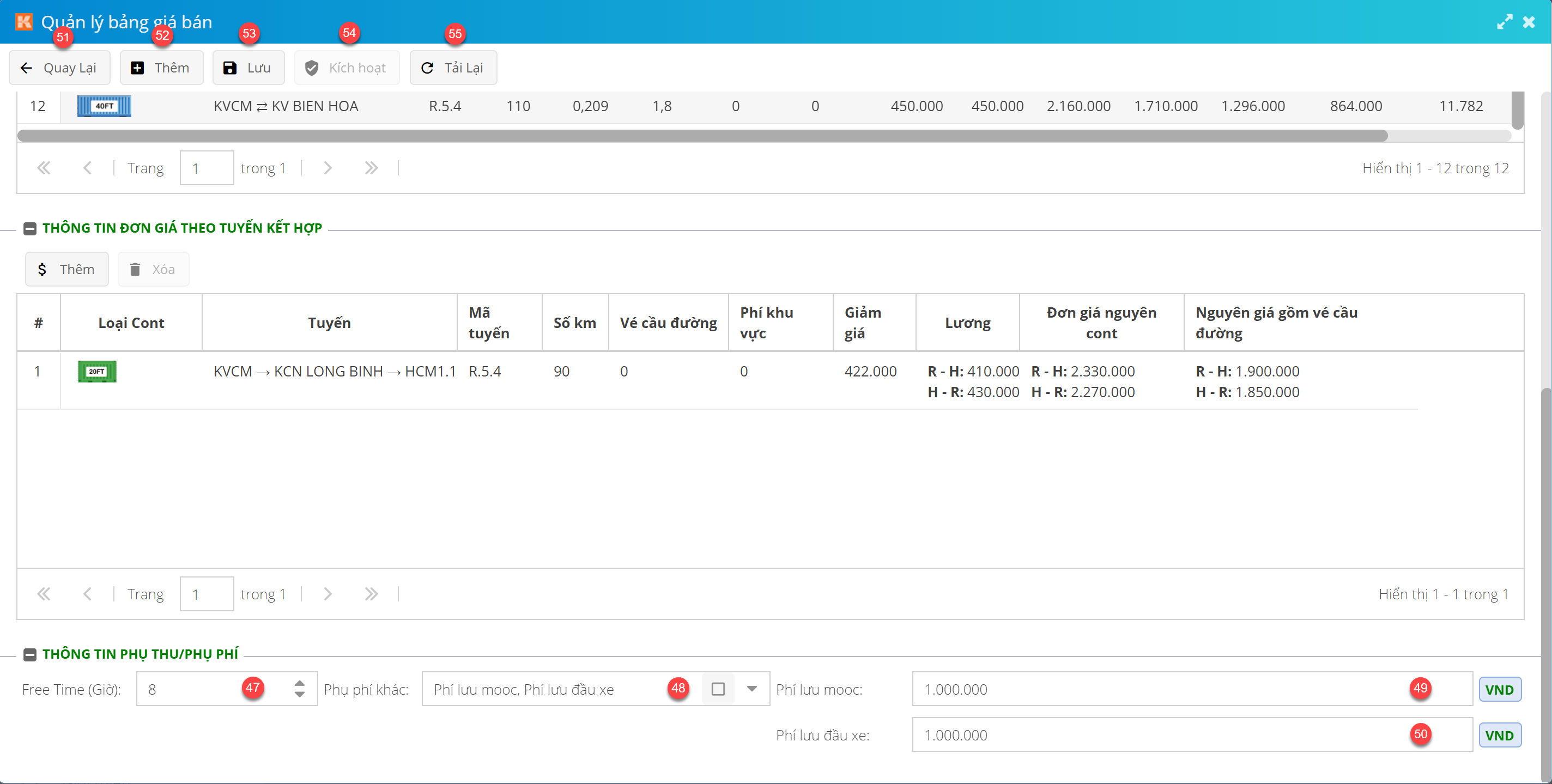Screen dimensions: 1552x784
Task: Click the dollar-sign Thêm button for combined routes
Action: pyautogui.click(x=66, y=269)
